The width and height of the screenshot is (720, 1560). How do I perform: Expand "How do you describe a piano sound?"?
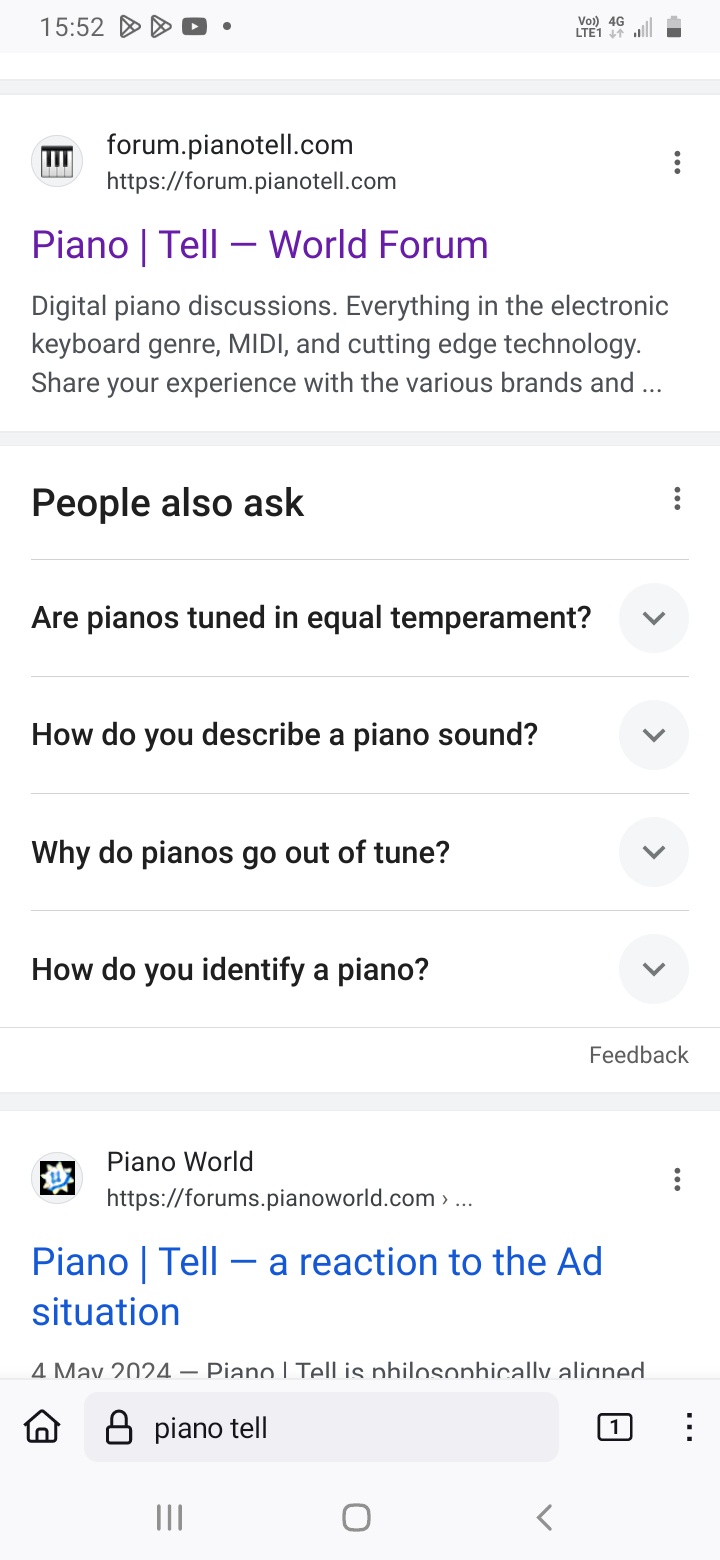[x=654, y=735]
